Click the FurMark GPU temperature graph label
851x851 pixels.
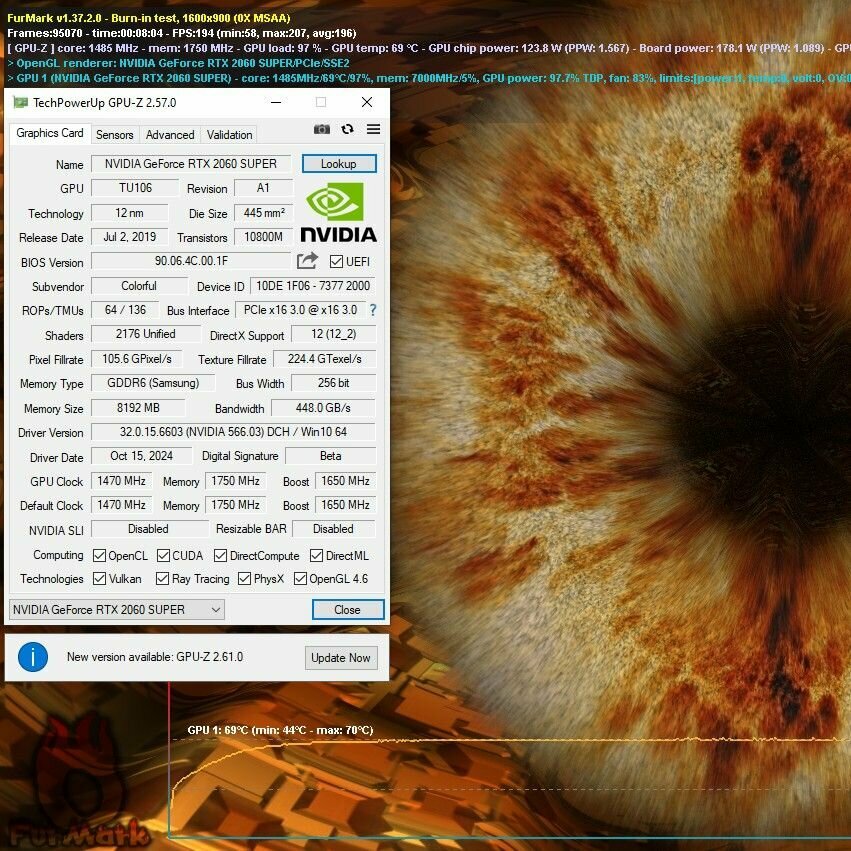coord(280,730)
